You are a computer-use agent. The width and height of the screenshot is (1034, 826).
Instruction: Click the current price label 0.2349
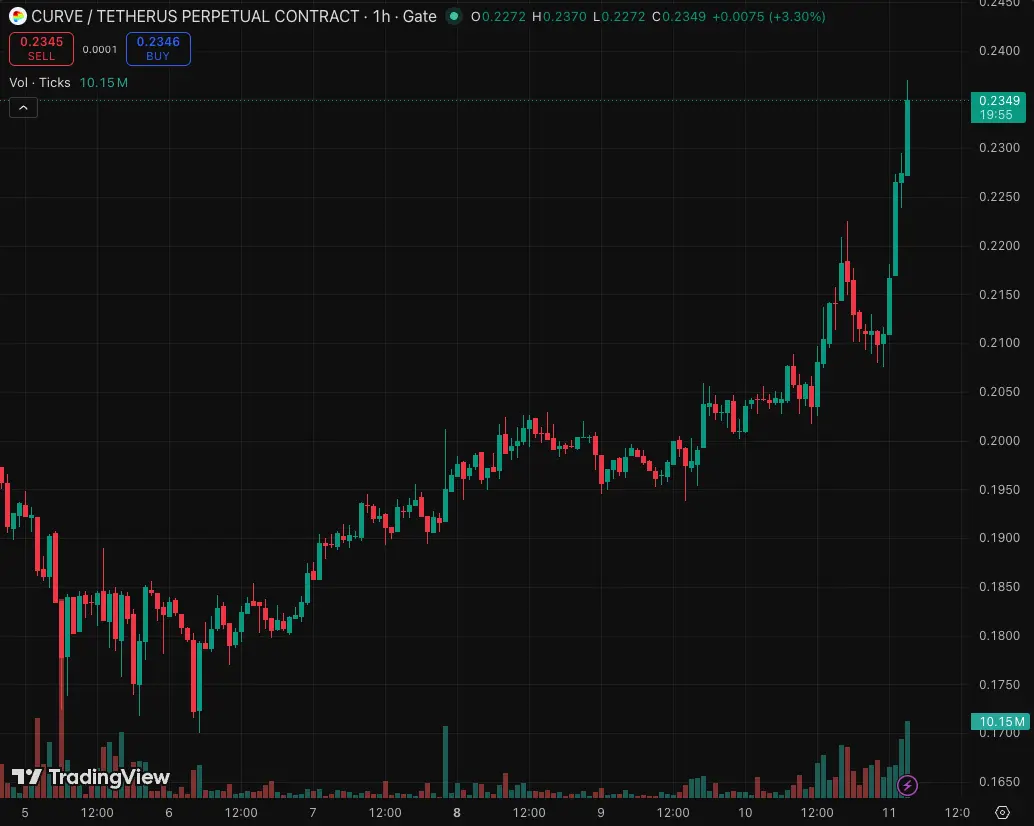click(998, 107)
